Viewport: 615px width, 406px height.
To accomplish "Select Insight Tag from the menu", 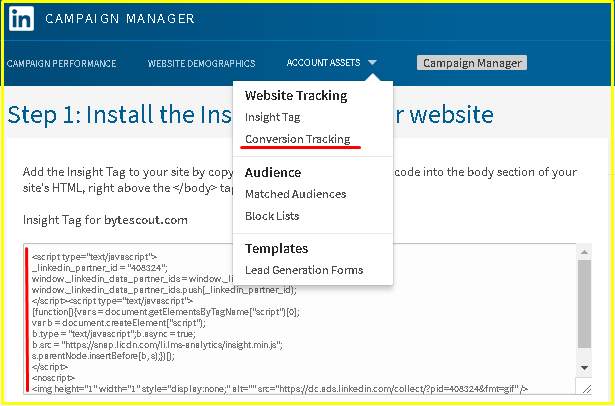I will (x=273, y=117).
